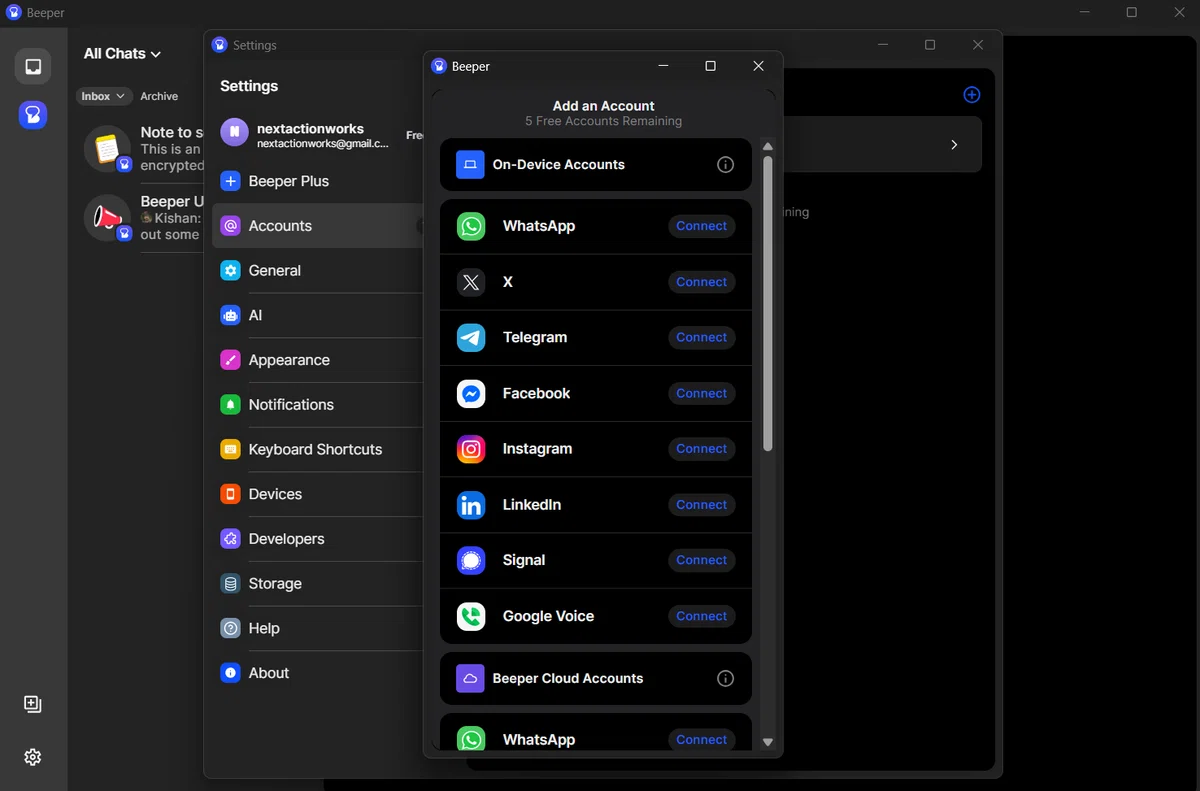This screenshot has height=791, width=1200.
Task: Click Connect for X
Action: pos(701,282)
